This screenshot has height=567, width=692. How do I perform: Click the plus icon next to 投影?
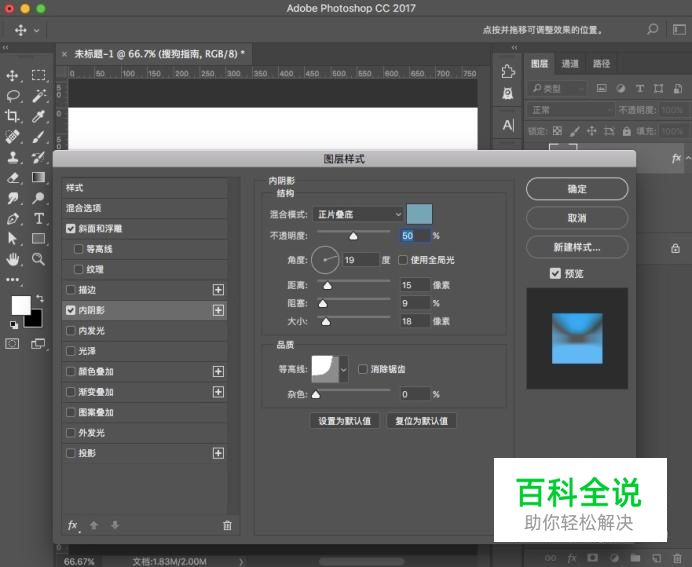tap(218, 453)
